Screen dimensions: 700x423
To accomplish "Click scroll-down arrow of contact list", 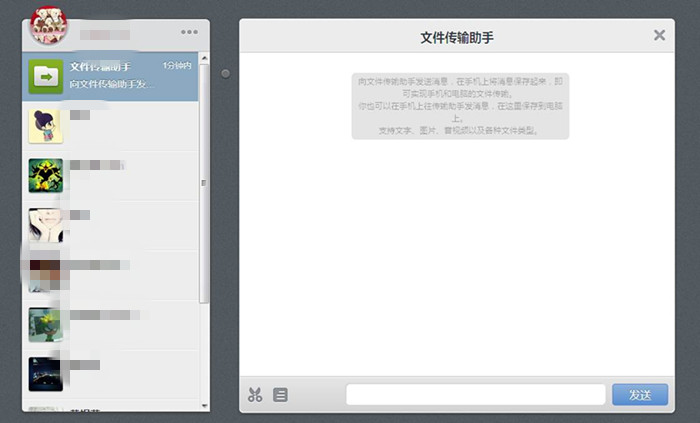I will (x=204, y=406).
